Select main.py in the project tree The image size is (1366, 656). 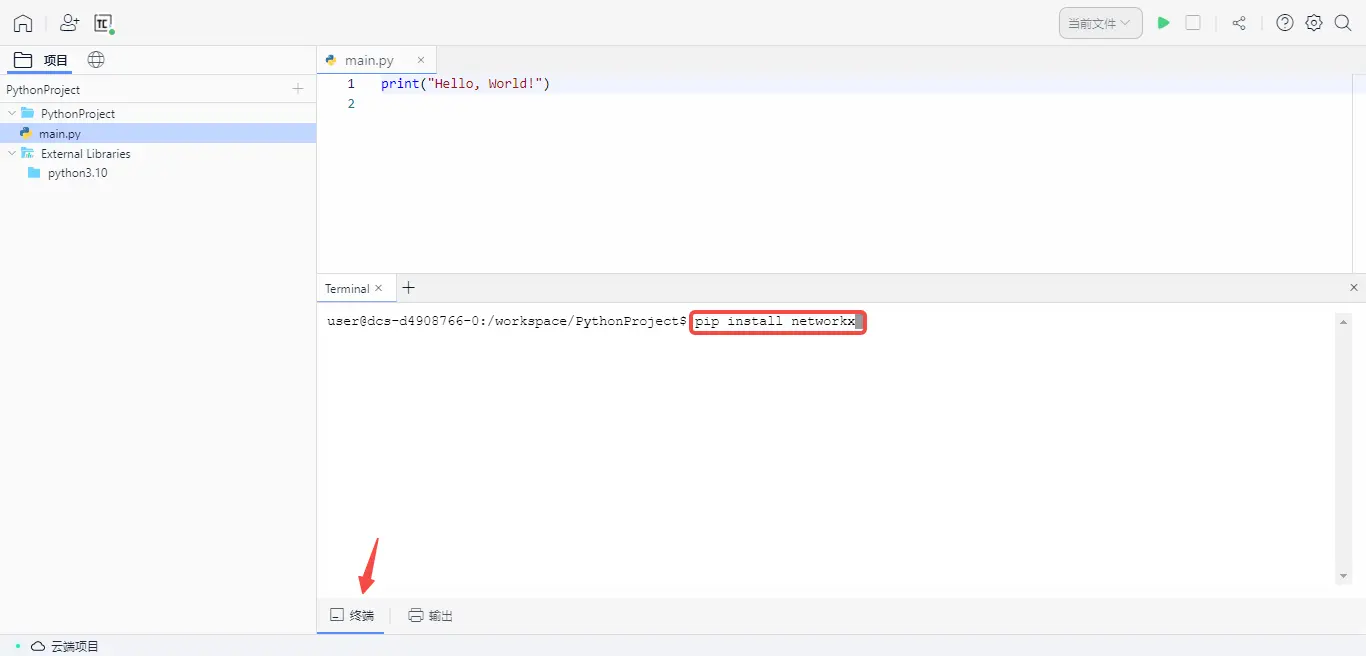click(x=158, y=133)
